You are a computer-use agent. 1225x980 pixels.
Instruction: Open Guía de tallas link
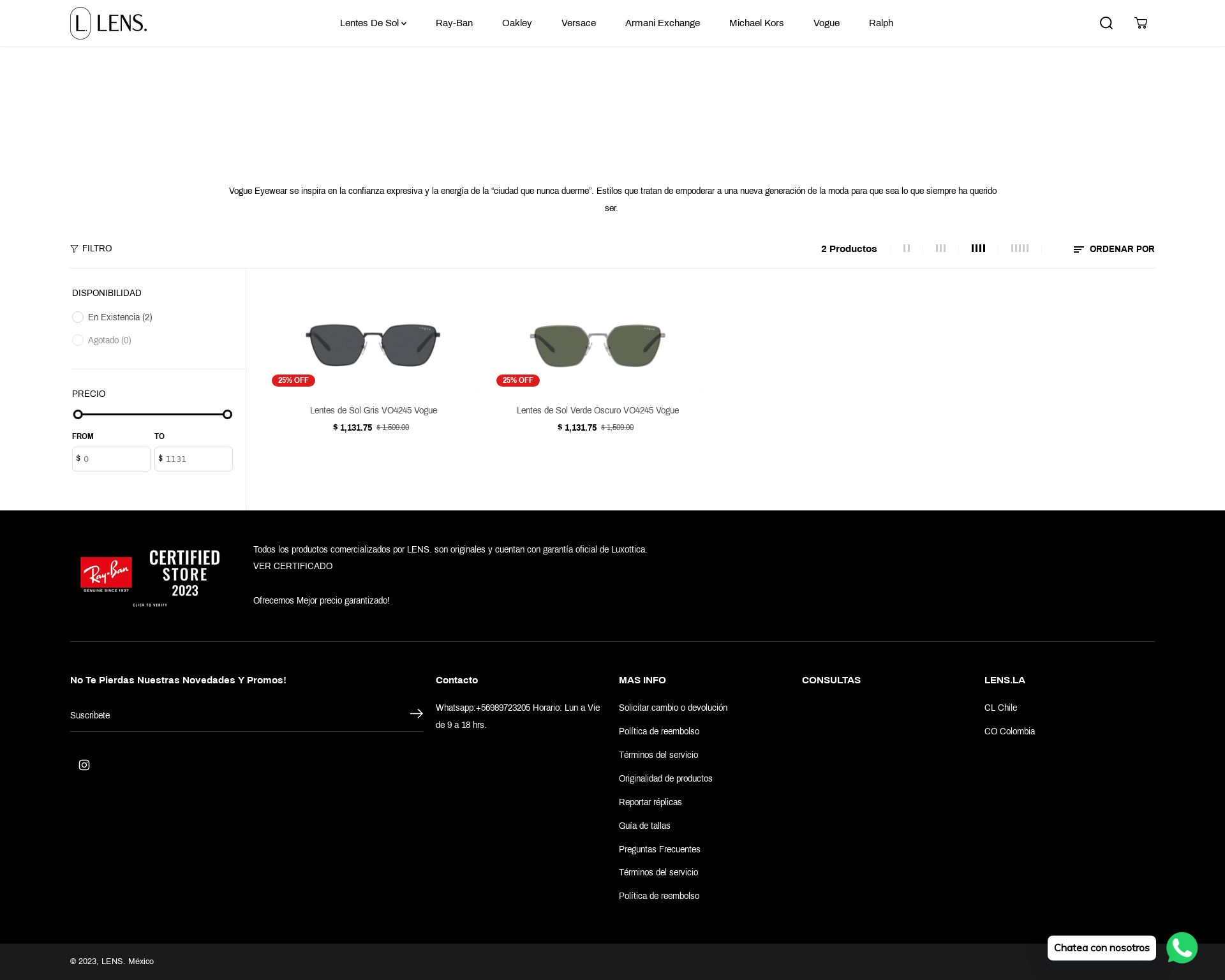pos(644,826)
